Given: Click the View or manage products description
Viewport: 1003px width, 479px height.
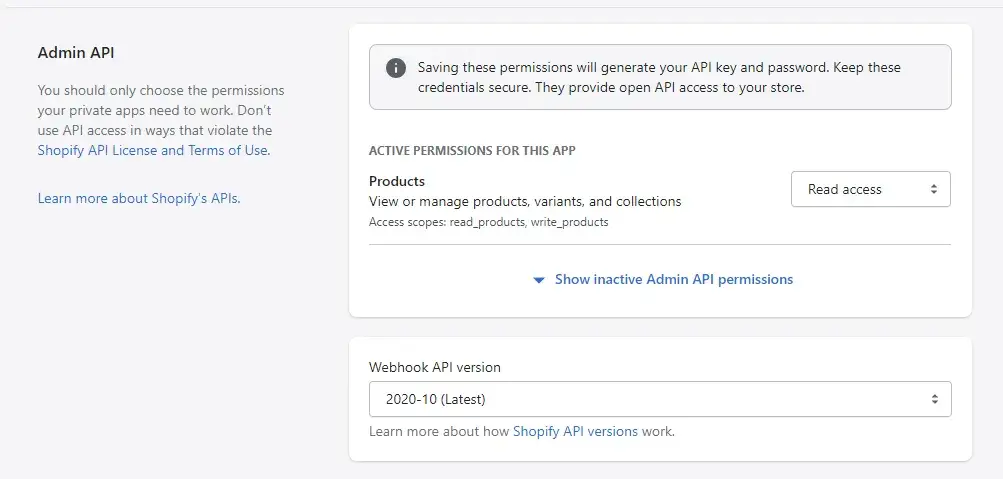Looking at the screenshot, I should tap(525, 201).
